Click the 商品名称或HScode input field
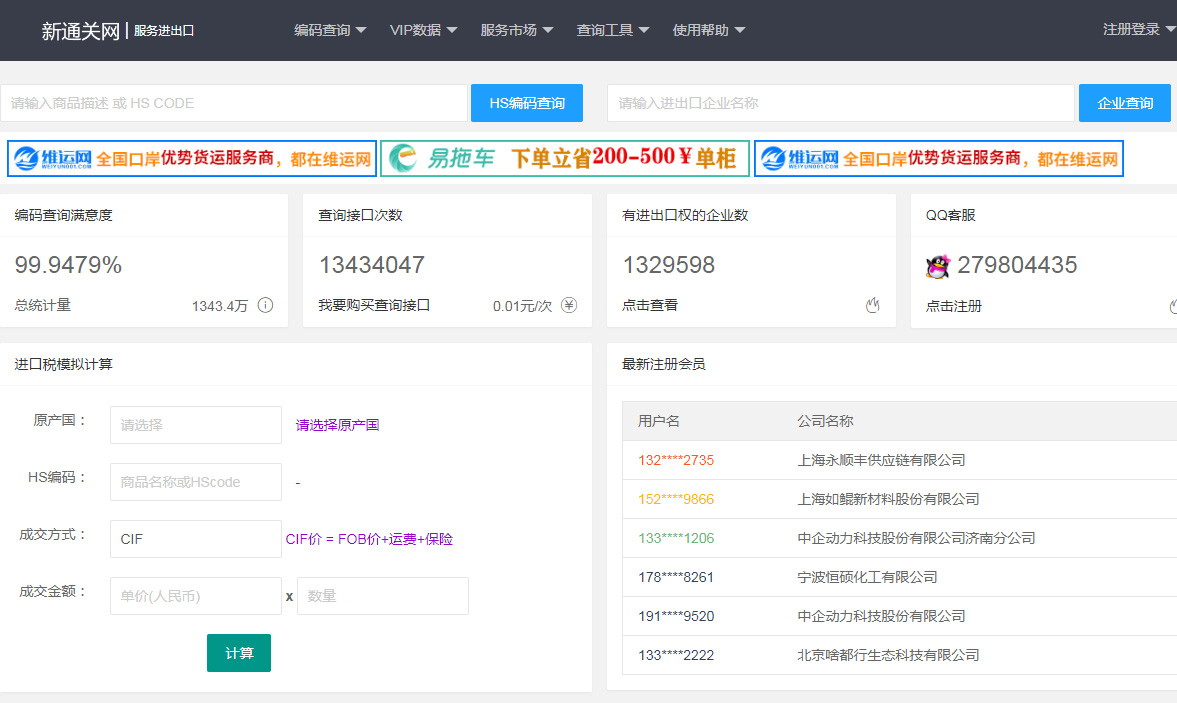Viewport: 1177px width, 703px height. (x=195, y=481)
